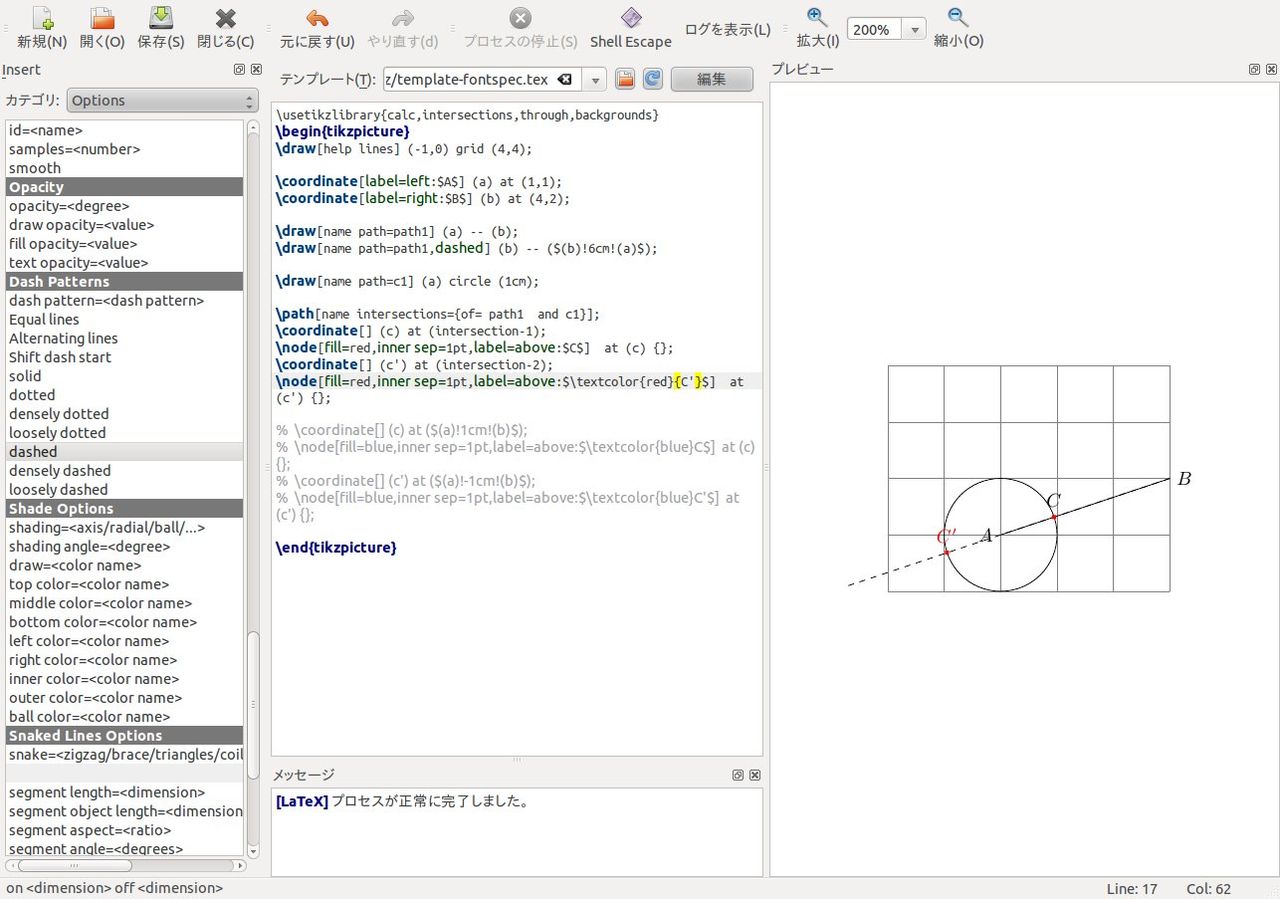Insert the densely dotted option
This screenshot has width=1280, height=899.
point(125,414)
